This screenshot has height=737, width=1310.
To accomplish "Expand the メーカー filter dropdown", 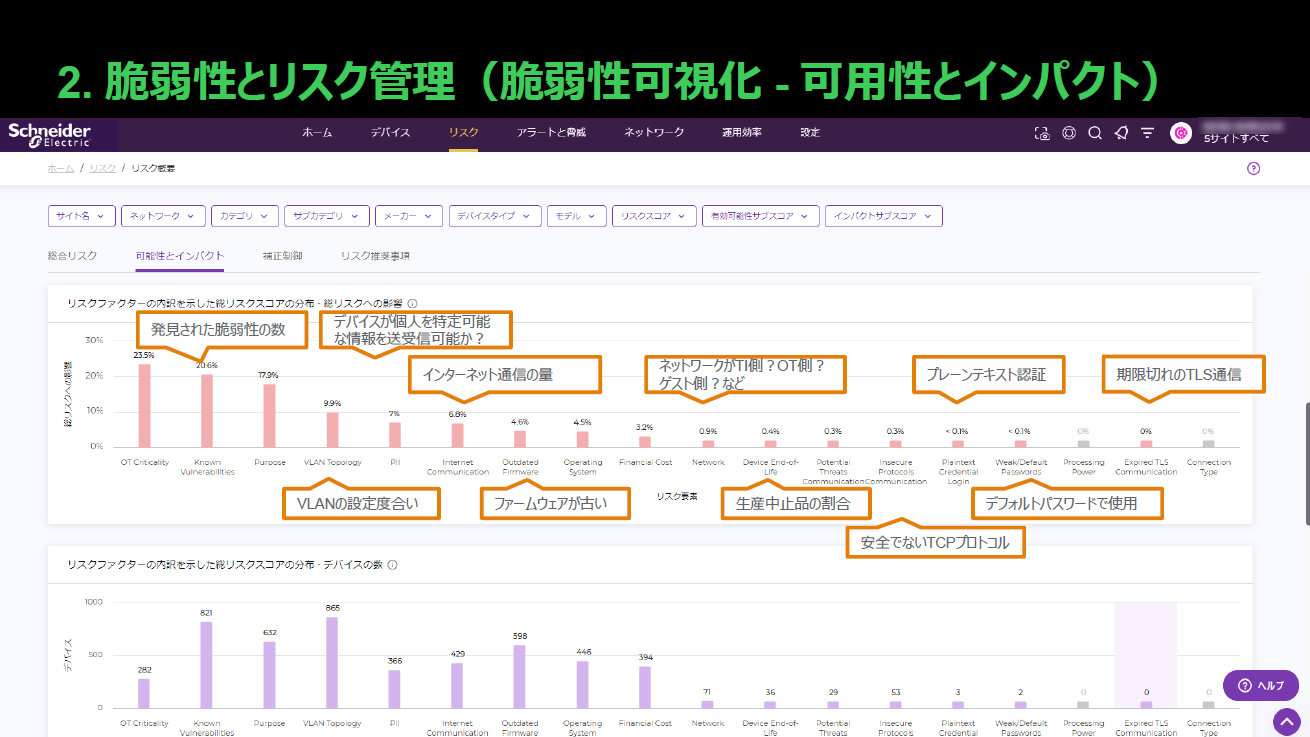I will click(x=409, y=216).
